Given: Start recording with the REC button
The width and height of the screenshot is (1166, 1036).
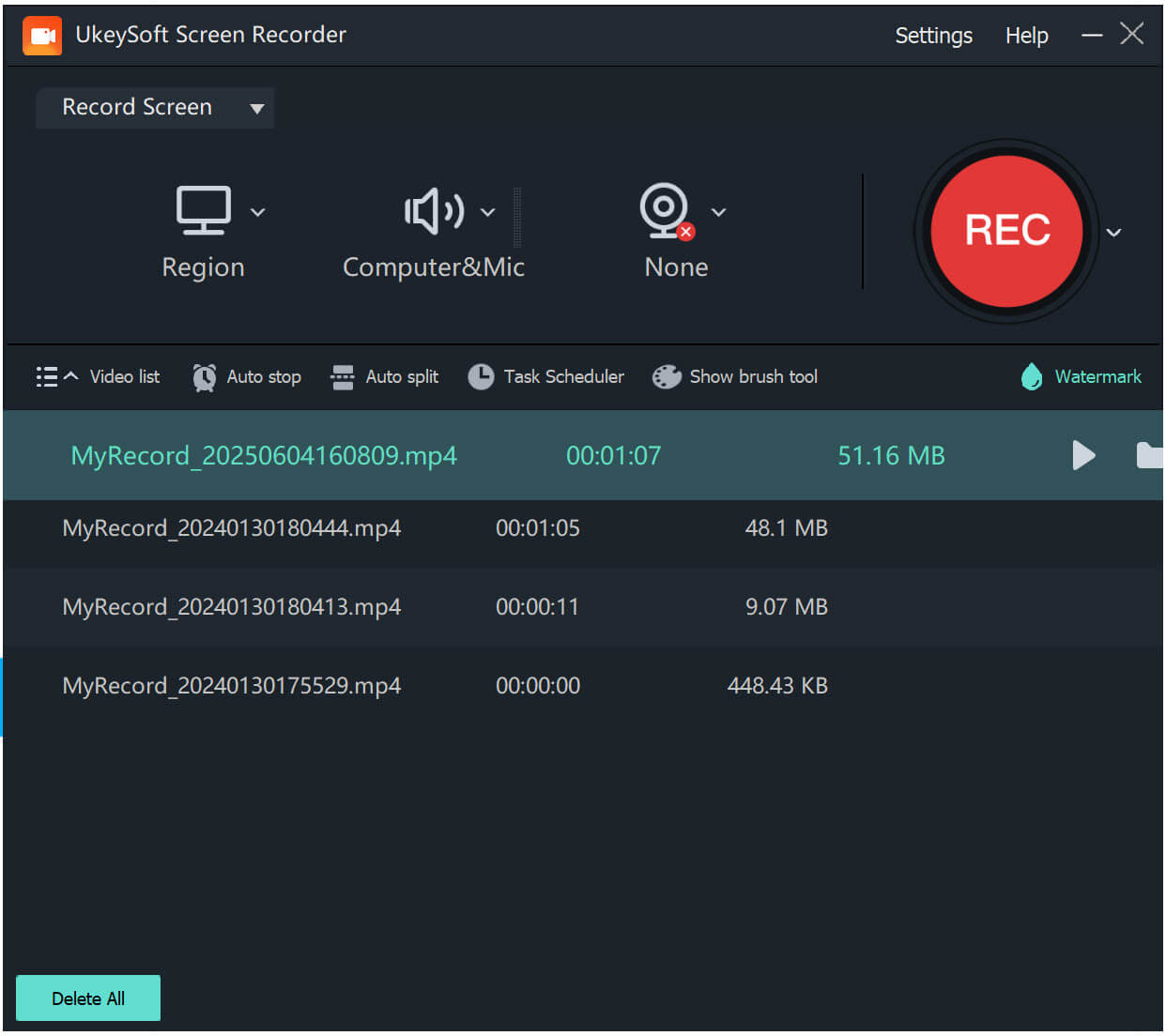Looking at the screenshot, I should 1006,231.
